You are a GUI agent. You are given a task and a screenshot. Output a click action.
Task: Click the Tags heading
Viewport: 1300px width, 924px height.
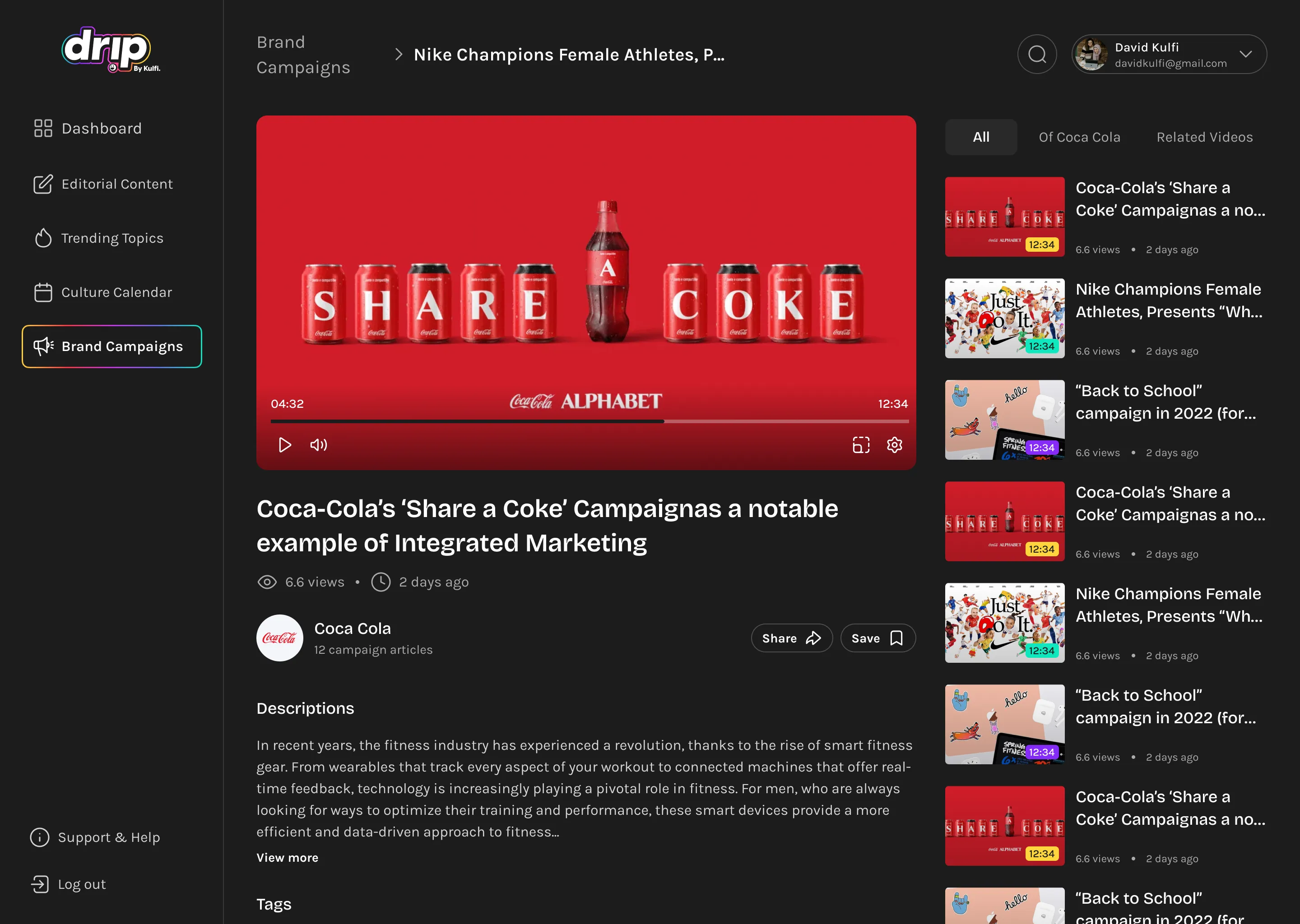274,905
